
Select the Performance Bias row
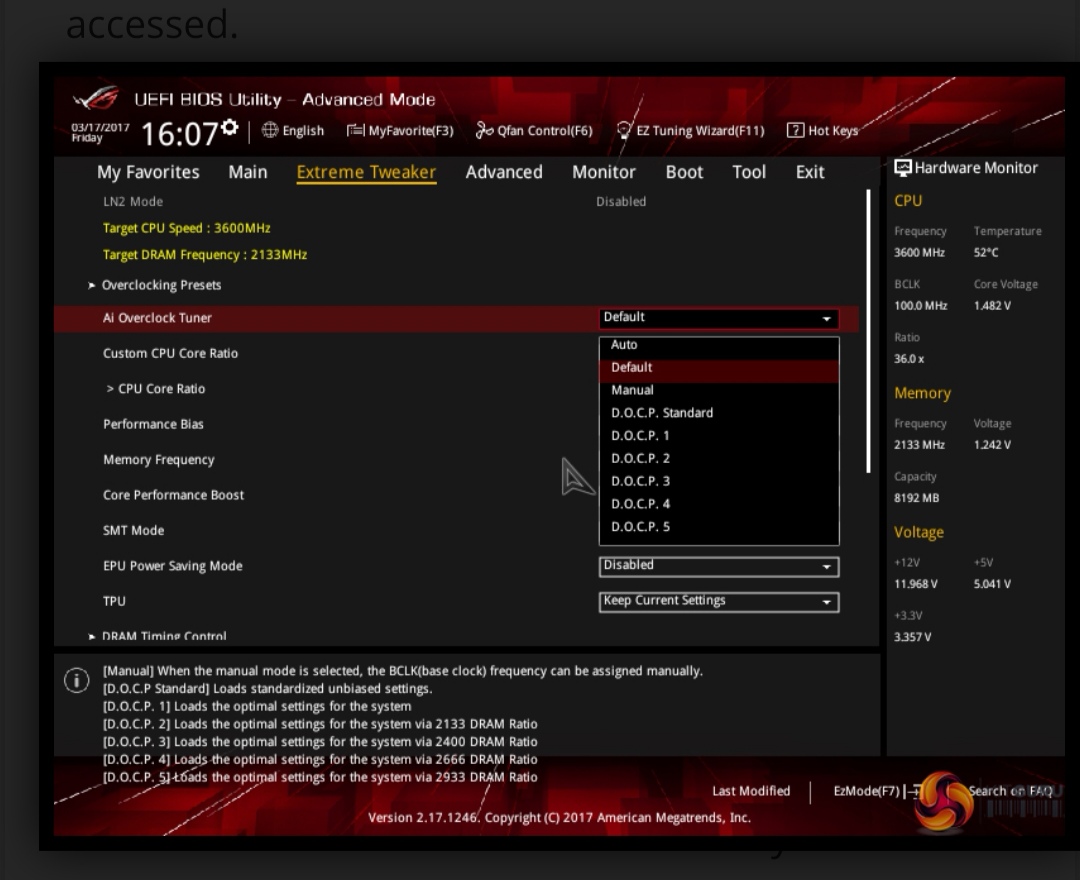point(456,424)
